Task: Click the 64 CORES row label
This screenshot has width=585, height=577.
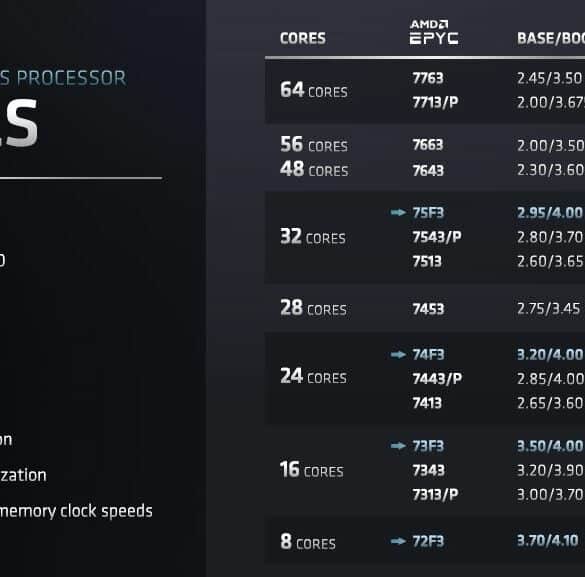Action: pyautogui.click(x=314, y=90)
